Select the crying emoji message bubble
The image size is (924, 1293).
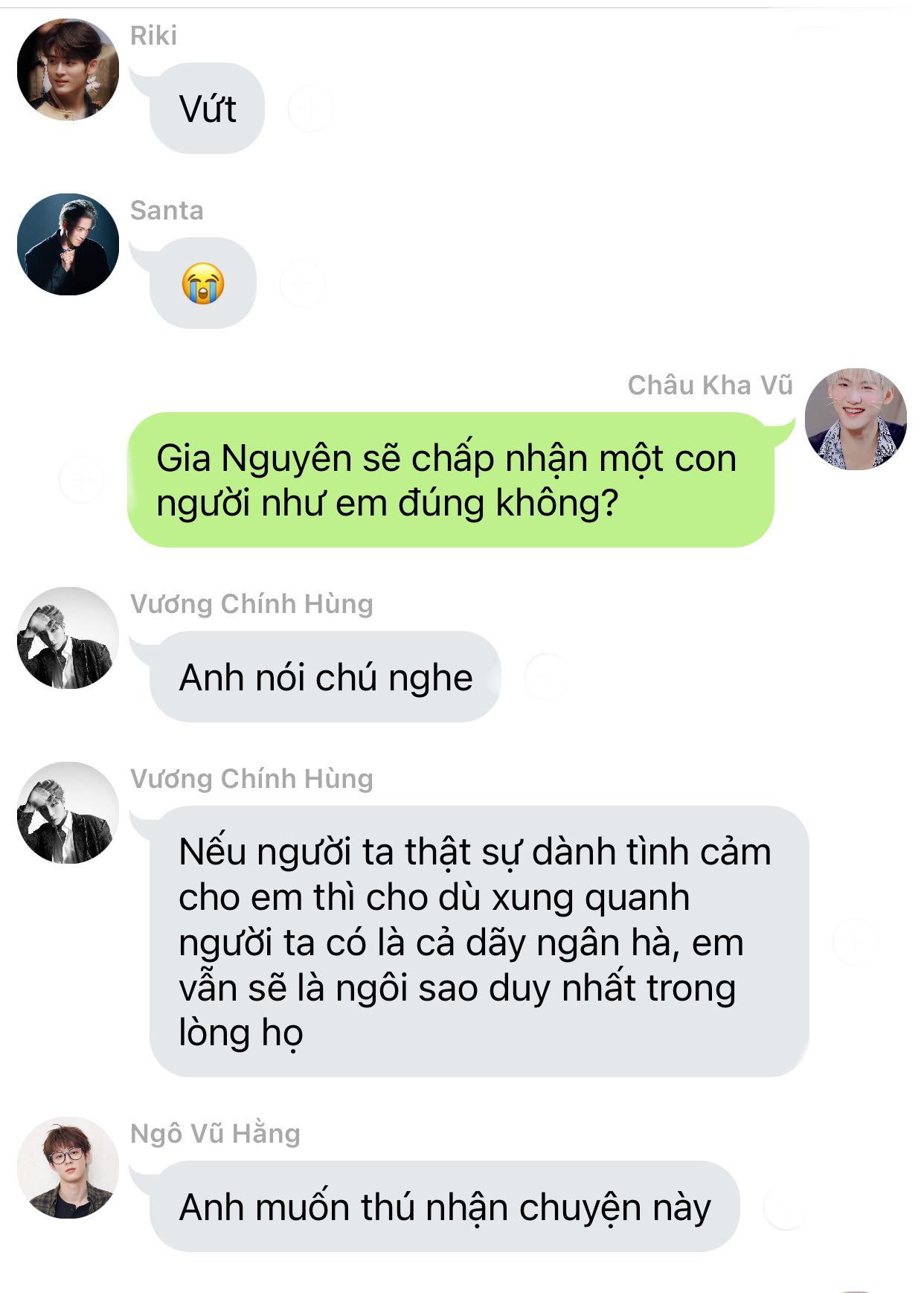pyautogui.click(x=203, y=283)
